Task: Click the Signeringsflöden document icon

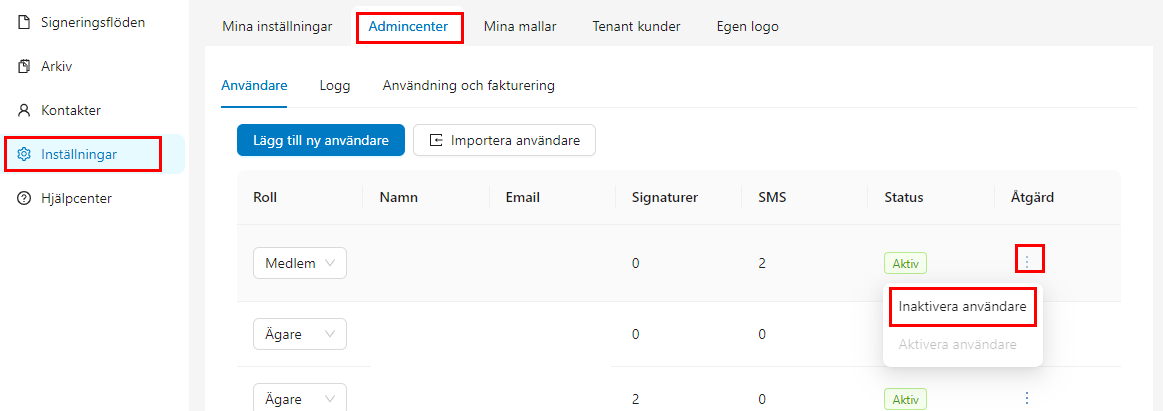Action: (x=24, y=22)
